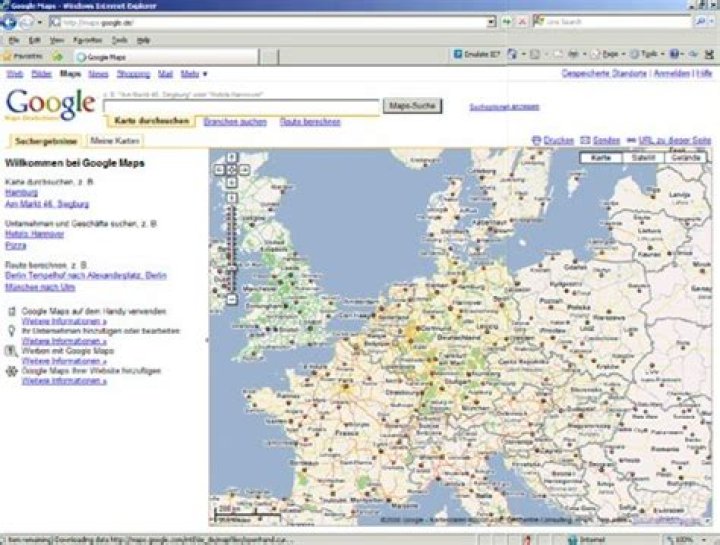This screenshot has width=720, height=545.
Task: Pan the map north with the up arrow
Action: pyautogui.click(x=232, y=157)
